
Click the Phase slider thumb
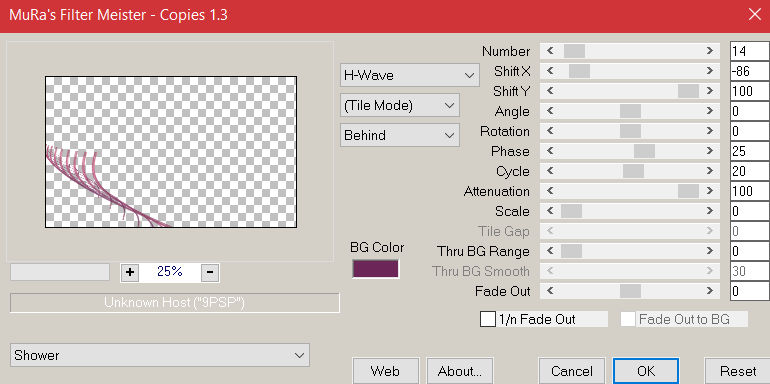[644, 151]
